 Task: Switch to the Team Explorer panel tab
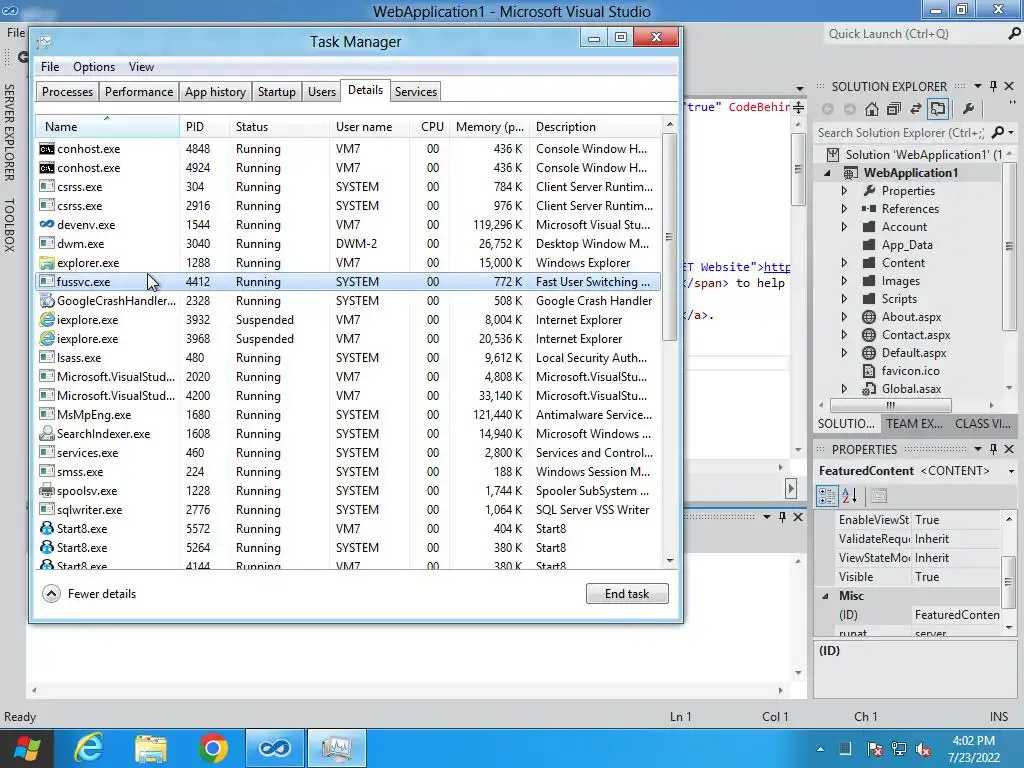pyautogui.click(x=914, y=423)
